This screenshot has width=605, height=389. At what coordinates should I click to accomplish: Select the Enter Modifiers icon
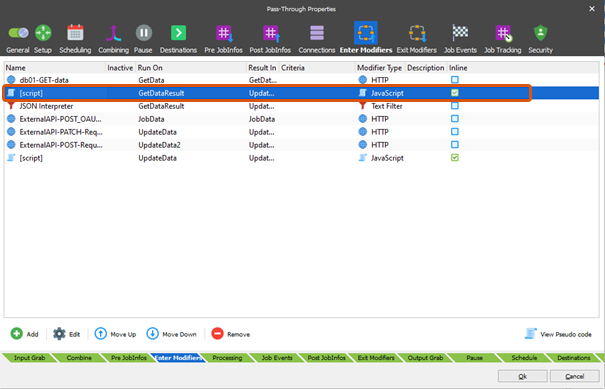click(x=365, y=33)
